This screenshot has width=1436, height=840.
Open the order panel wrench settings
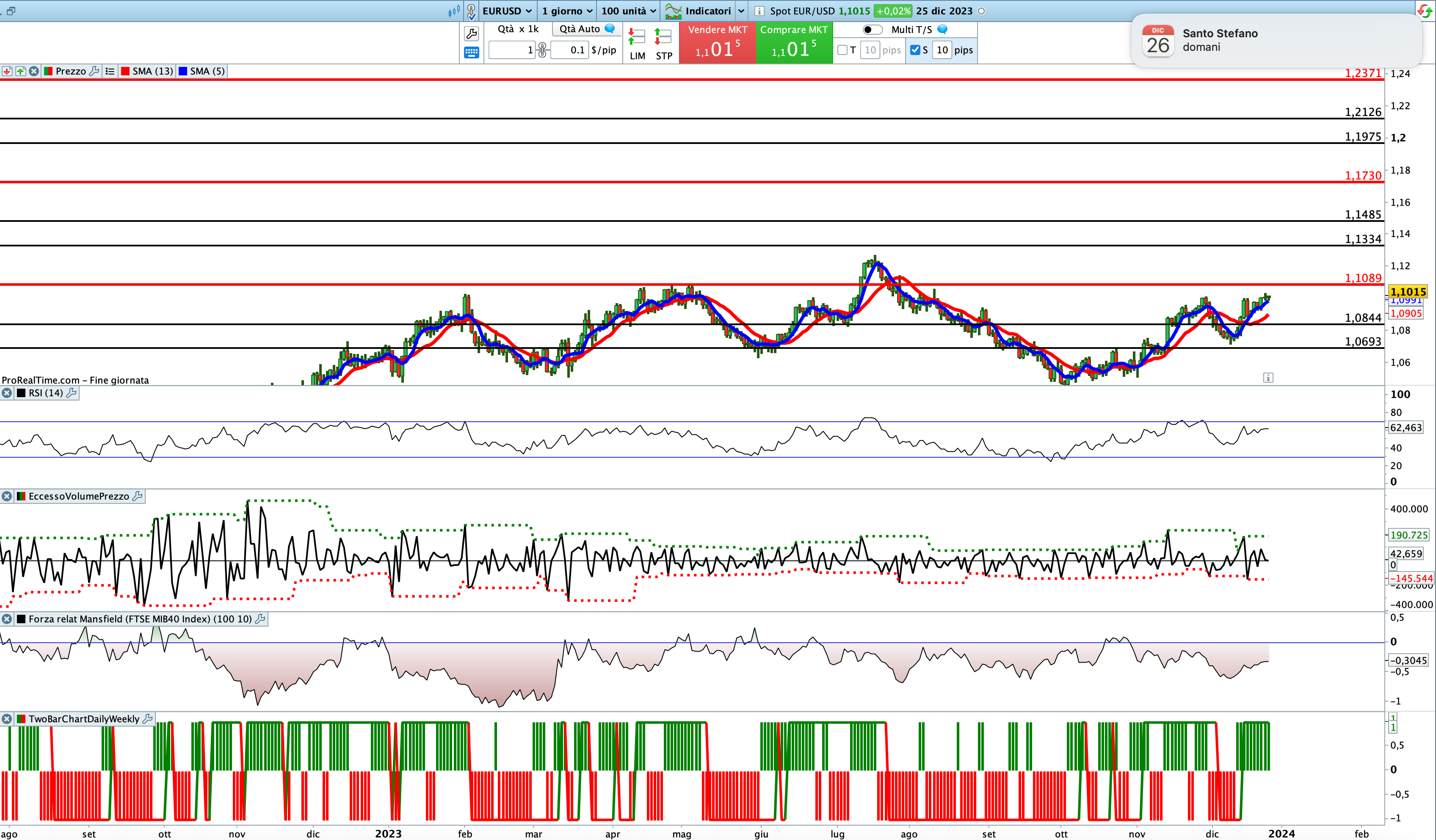coord(471,33)
